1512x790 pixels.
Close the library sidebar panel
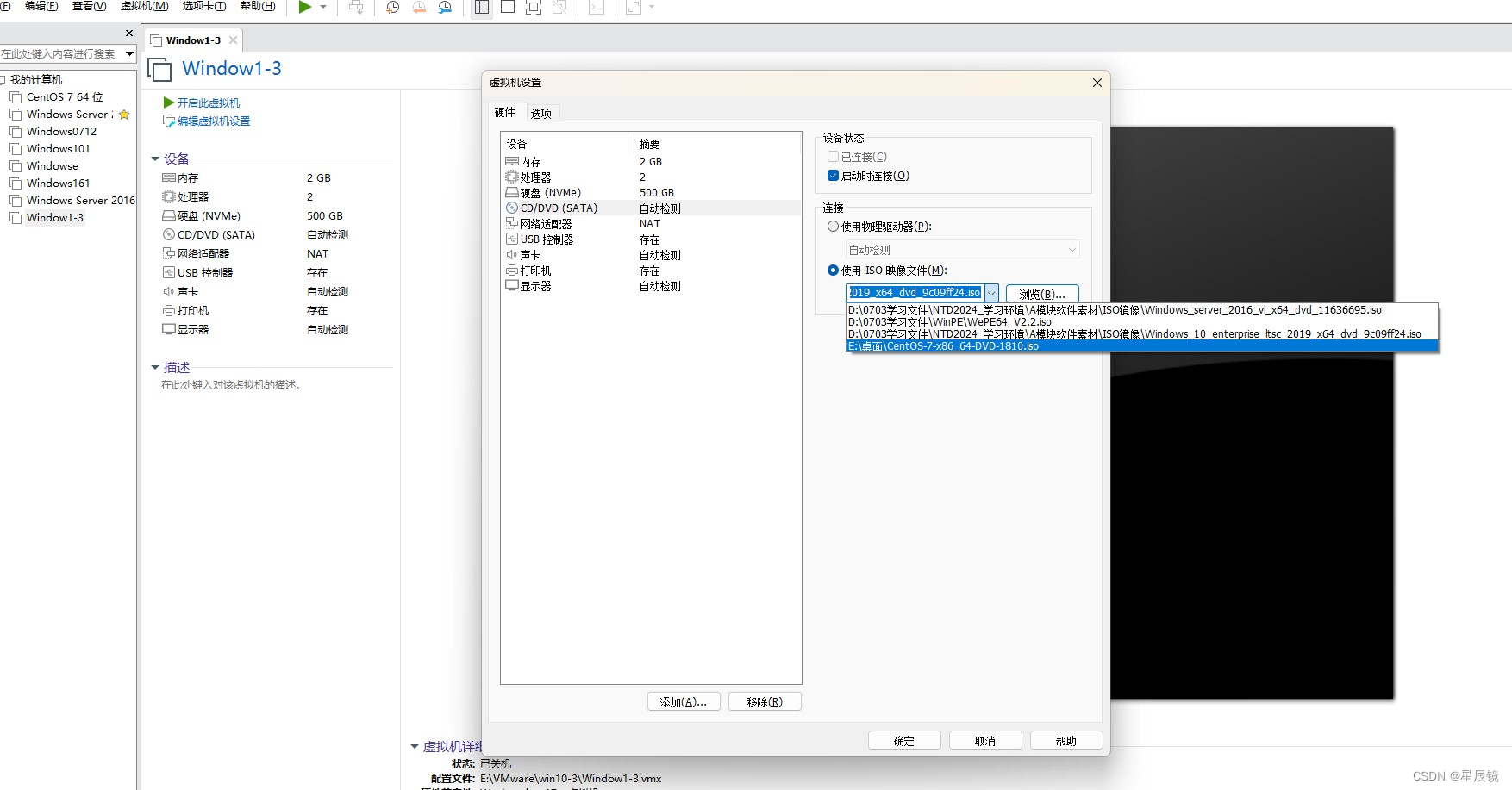pos(129,34)
